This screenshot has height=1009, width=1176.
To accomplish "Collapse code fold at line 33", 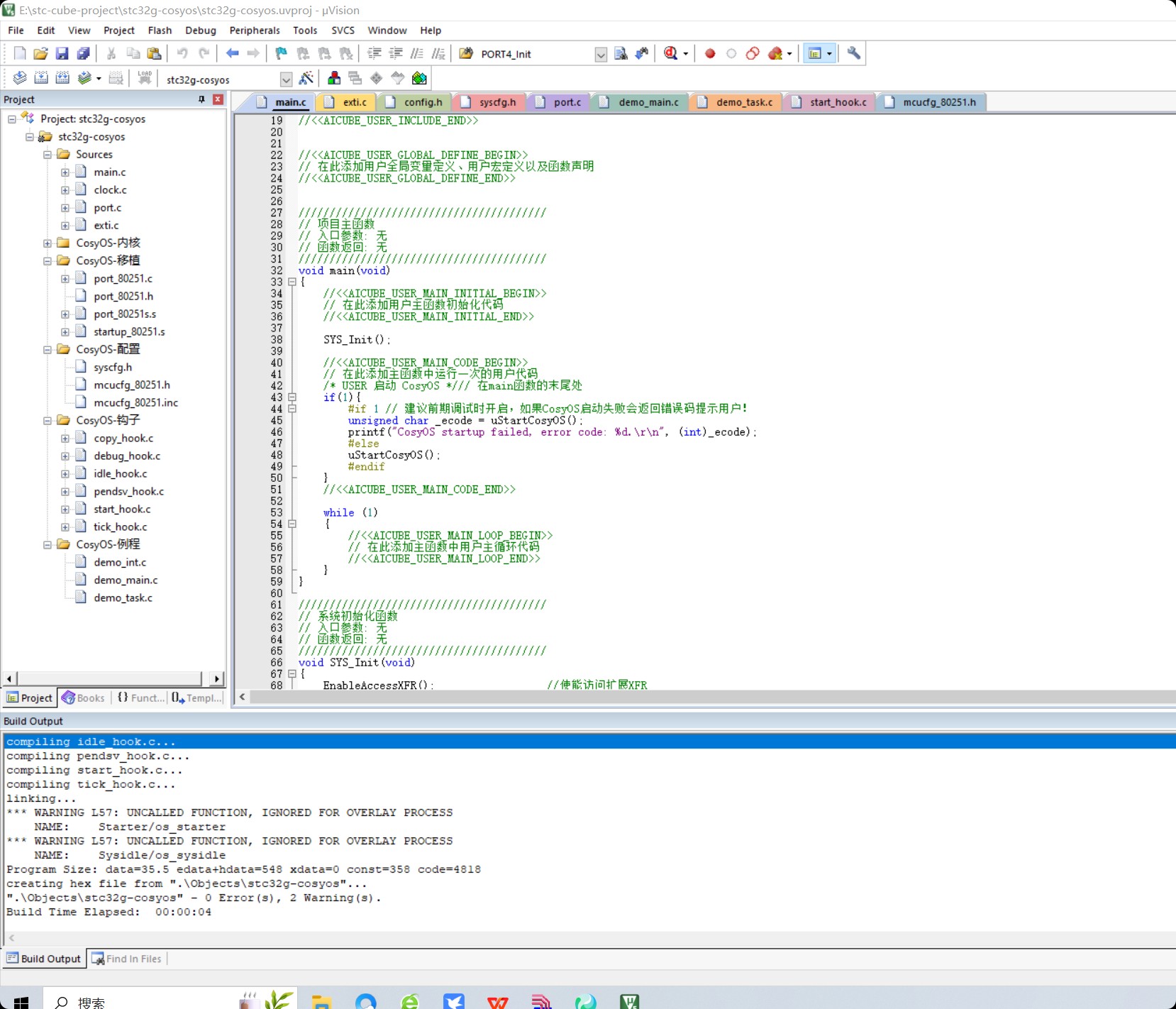I will [x=292, y=282].
